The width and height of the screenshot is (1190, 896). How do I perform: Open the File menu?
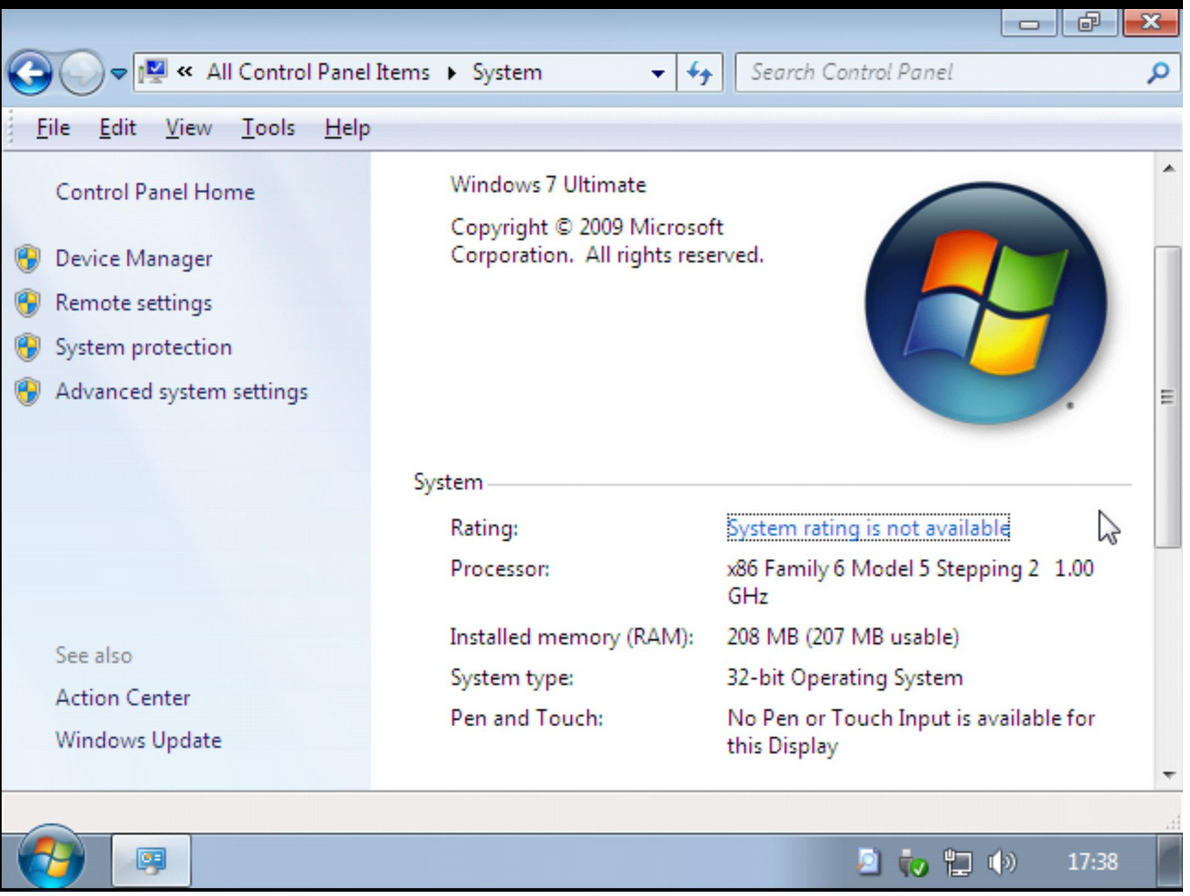53,127
